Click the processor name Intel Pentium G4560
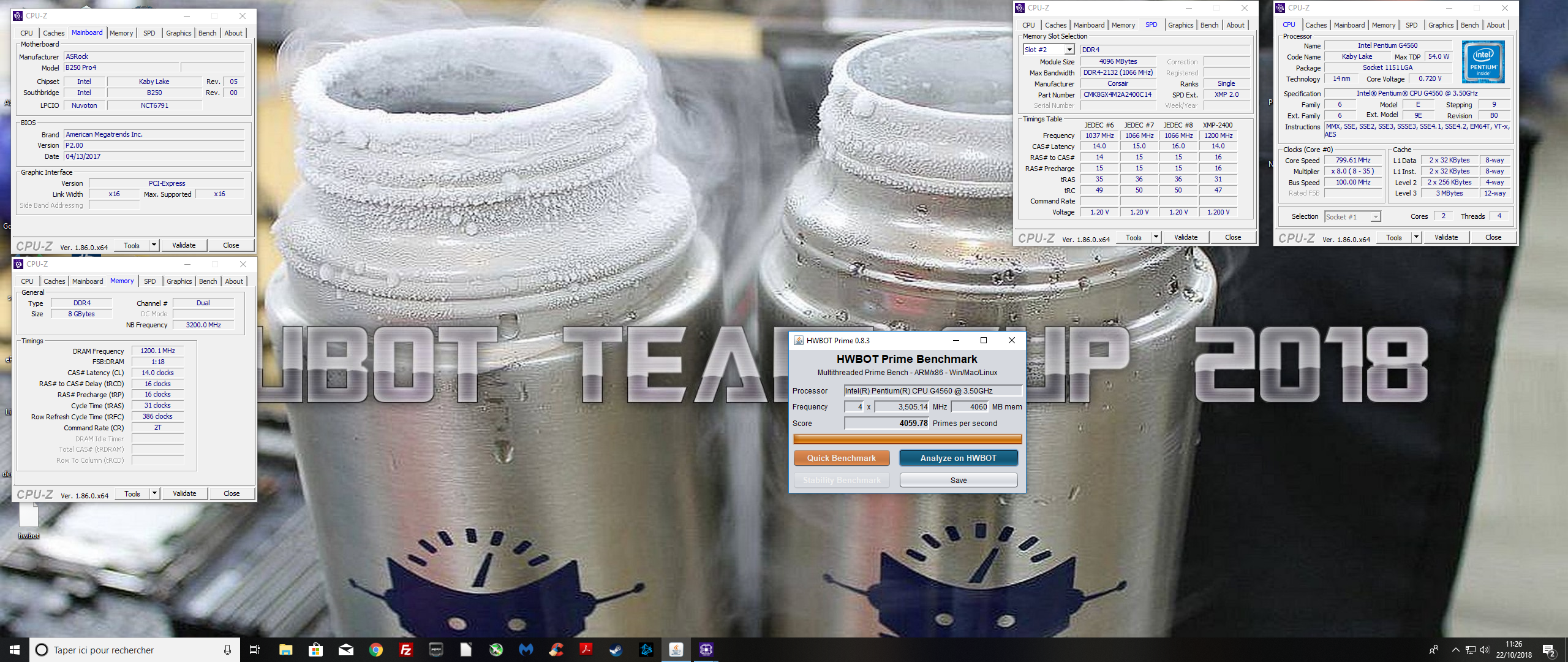The image size is (1568, 662). pos(1387,45)
